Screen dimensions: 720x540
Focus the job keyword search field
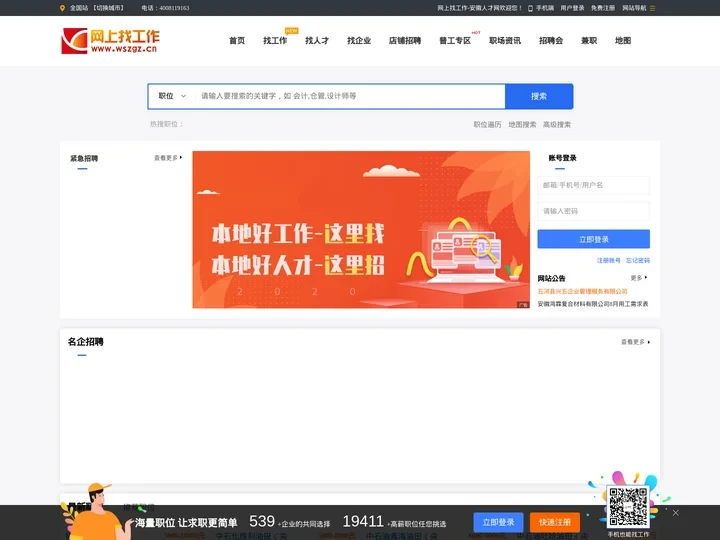pos(350,96)
